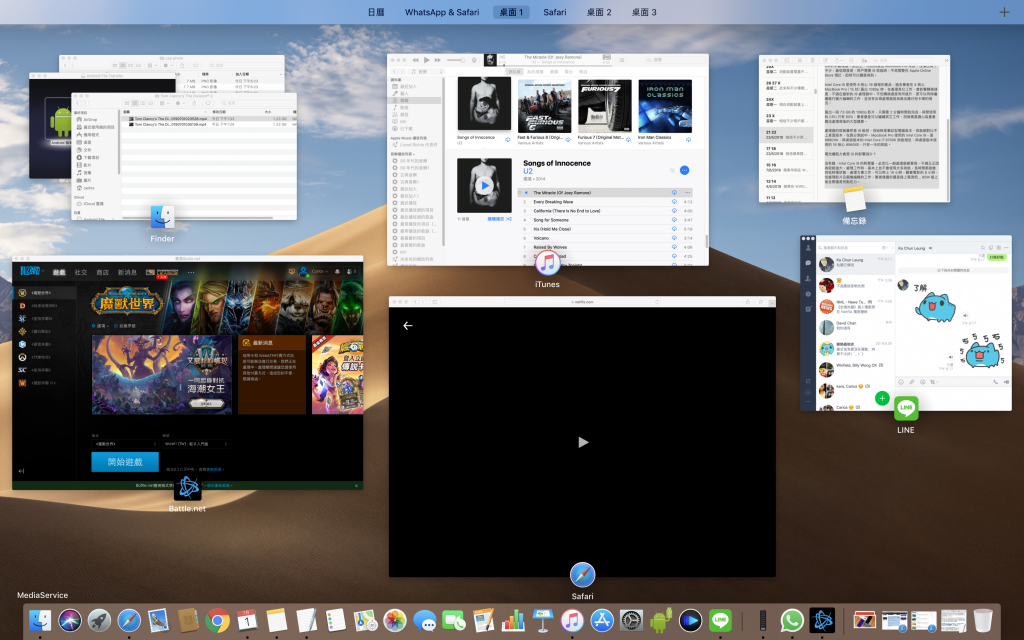Open iTunes media type selector dropdown
This screenshot has height=640, width=1024.
[428, 71]
